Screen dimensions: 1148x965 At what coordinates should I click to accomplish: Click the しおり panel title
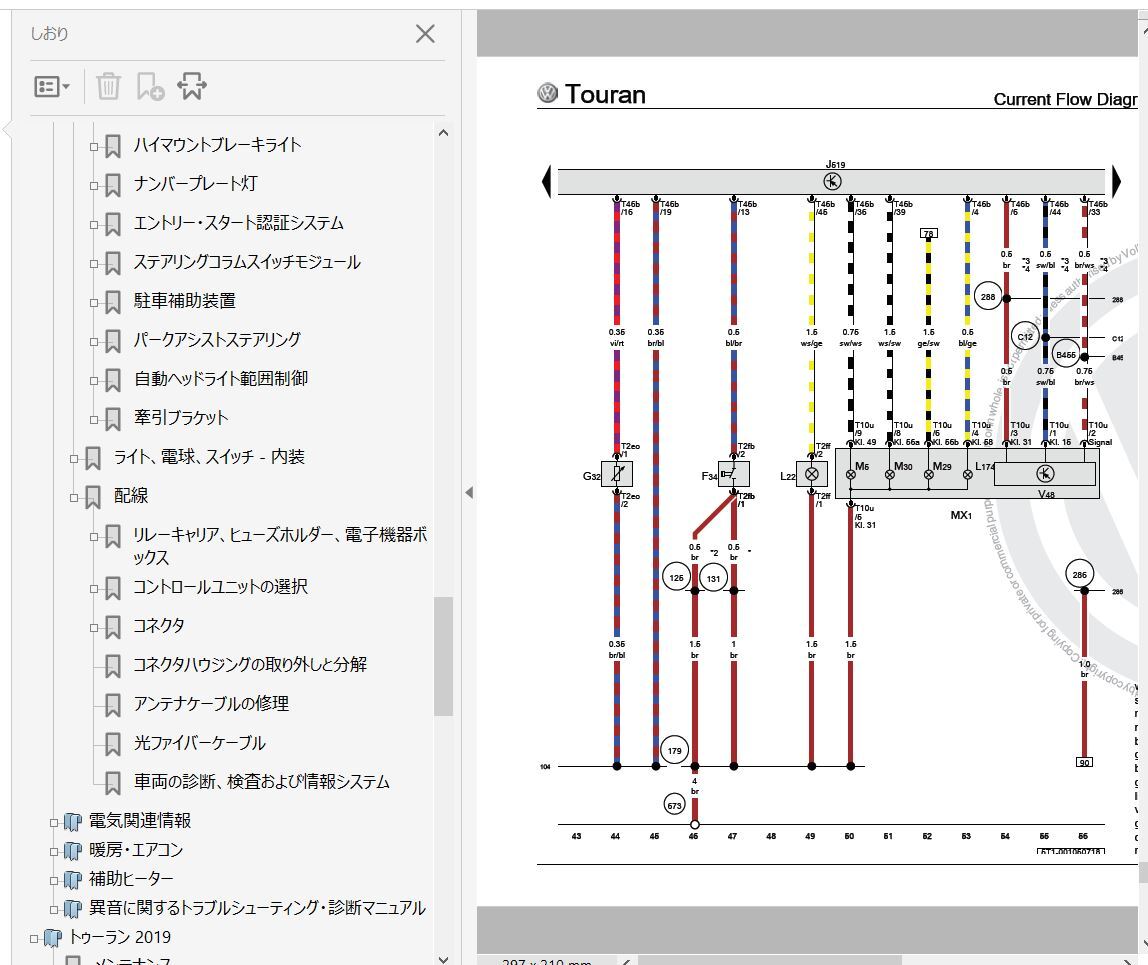pyautogui.click(x=49, y=34)
